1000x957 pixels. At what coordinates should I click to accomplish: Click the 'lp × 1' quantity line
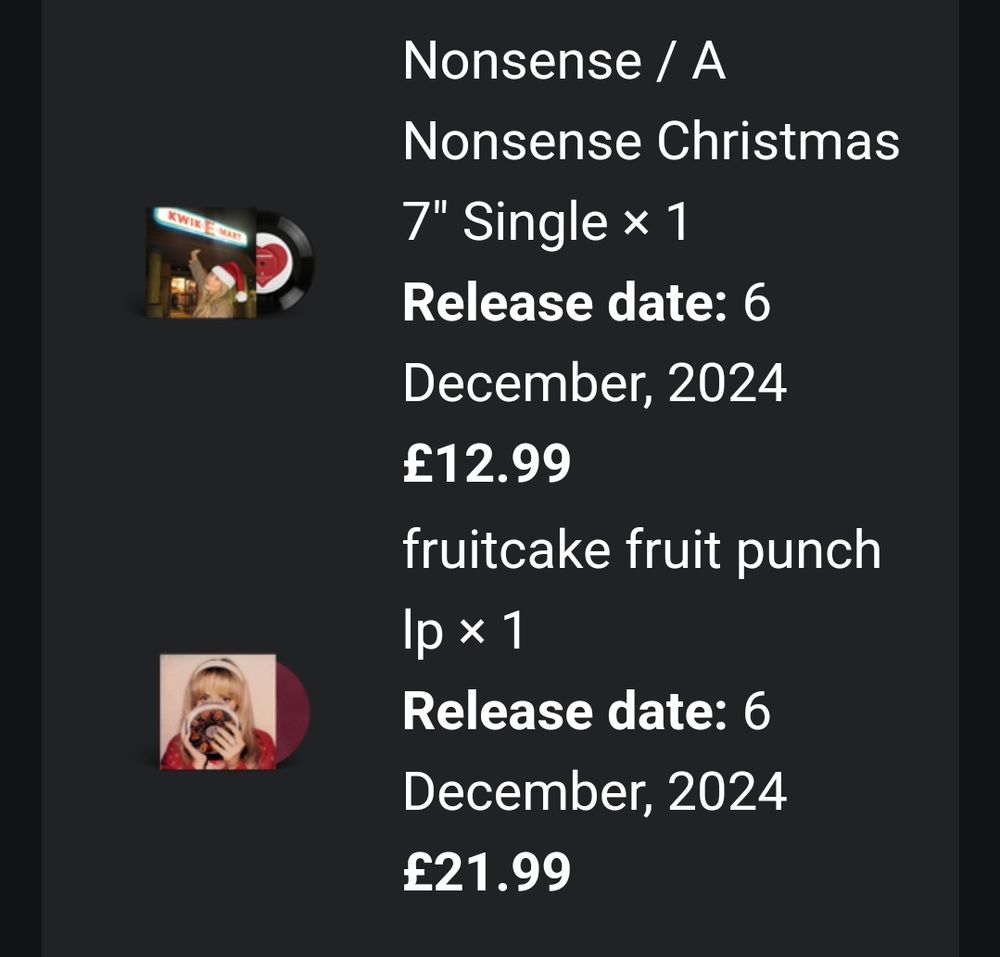coord(464,631)
